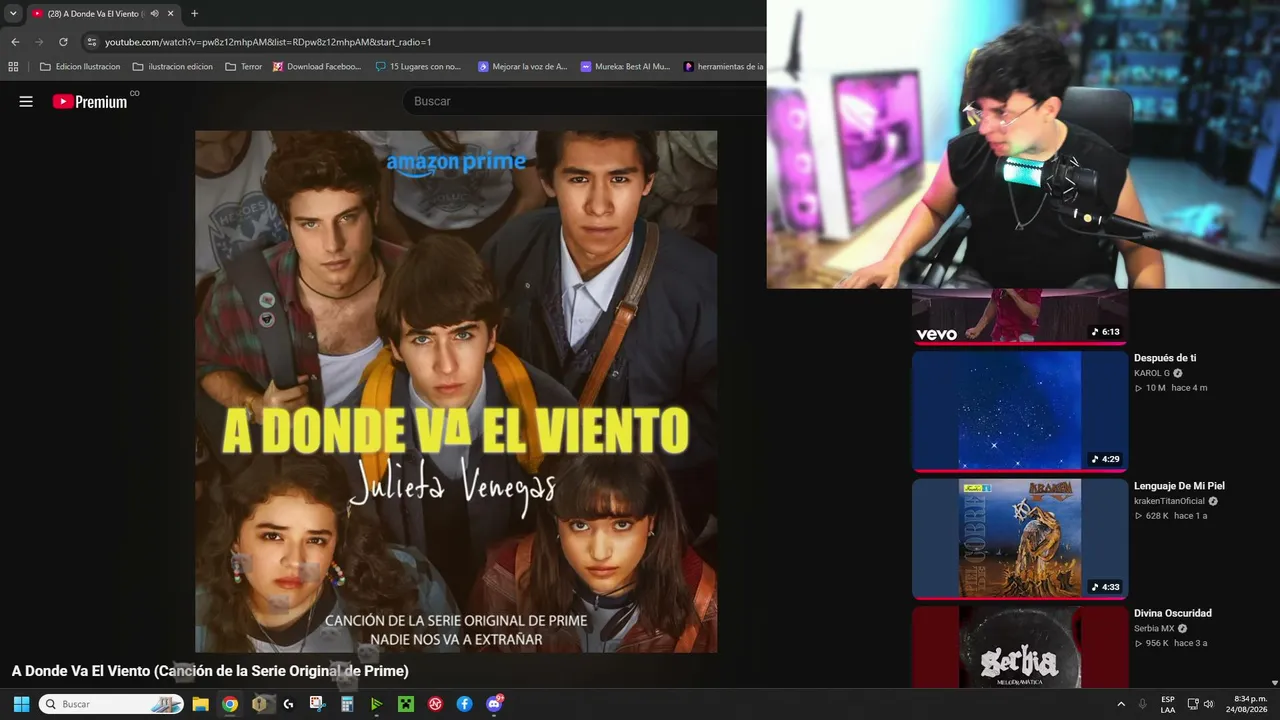Visit the Serbia MX channel name
The width and height of the screenshot is (1280, 720).
1154,628
